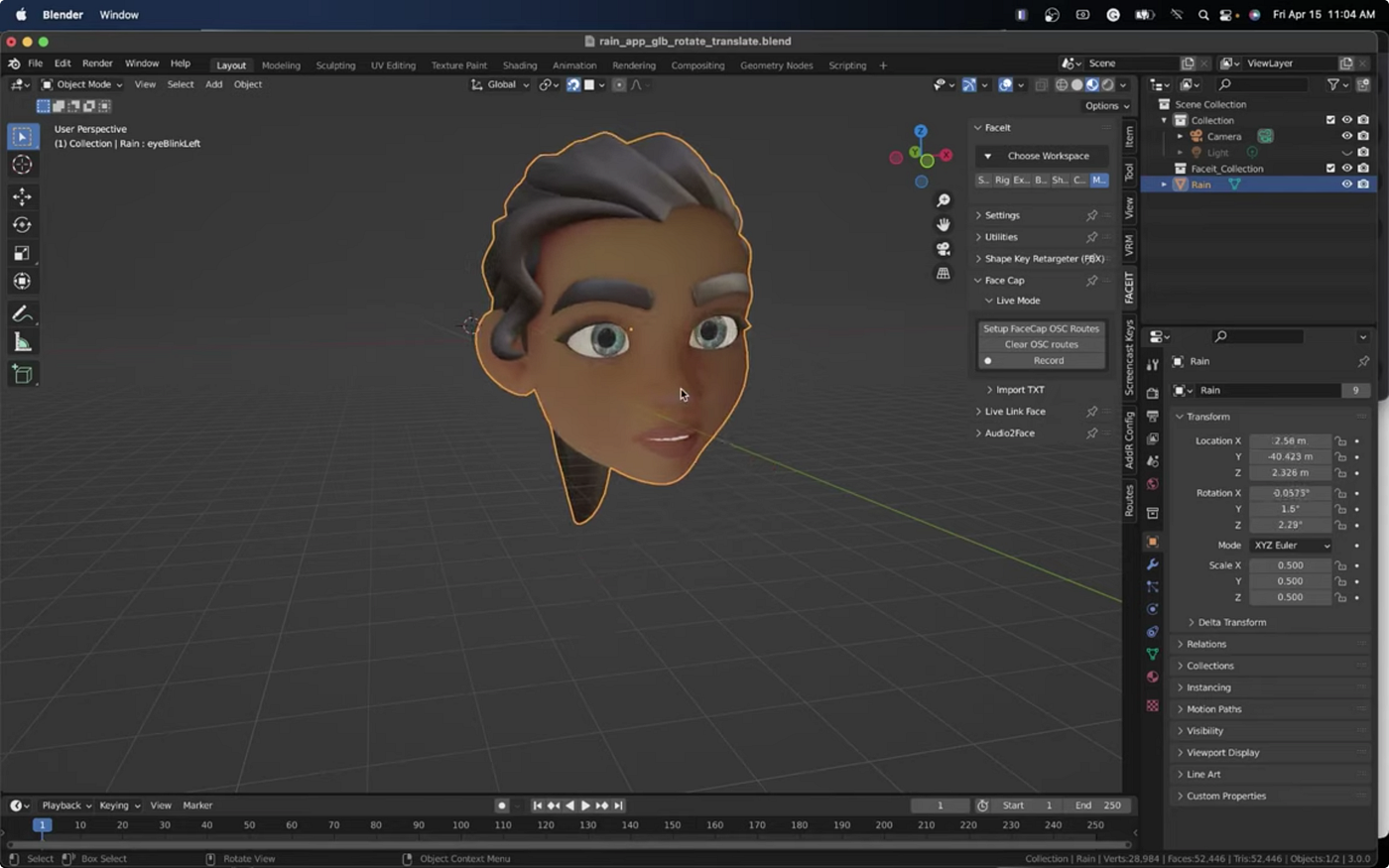Activate the Scale tool
This screenshot has width=1389, height=868.
[22, 254]
